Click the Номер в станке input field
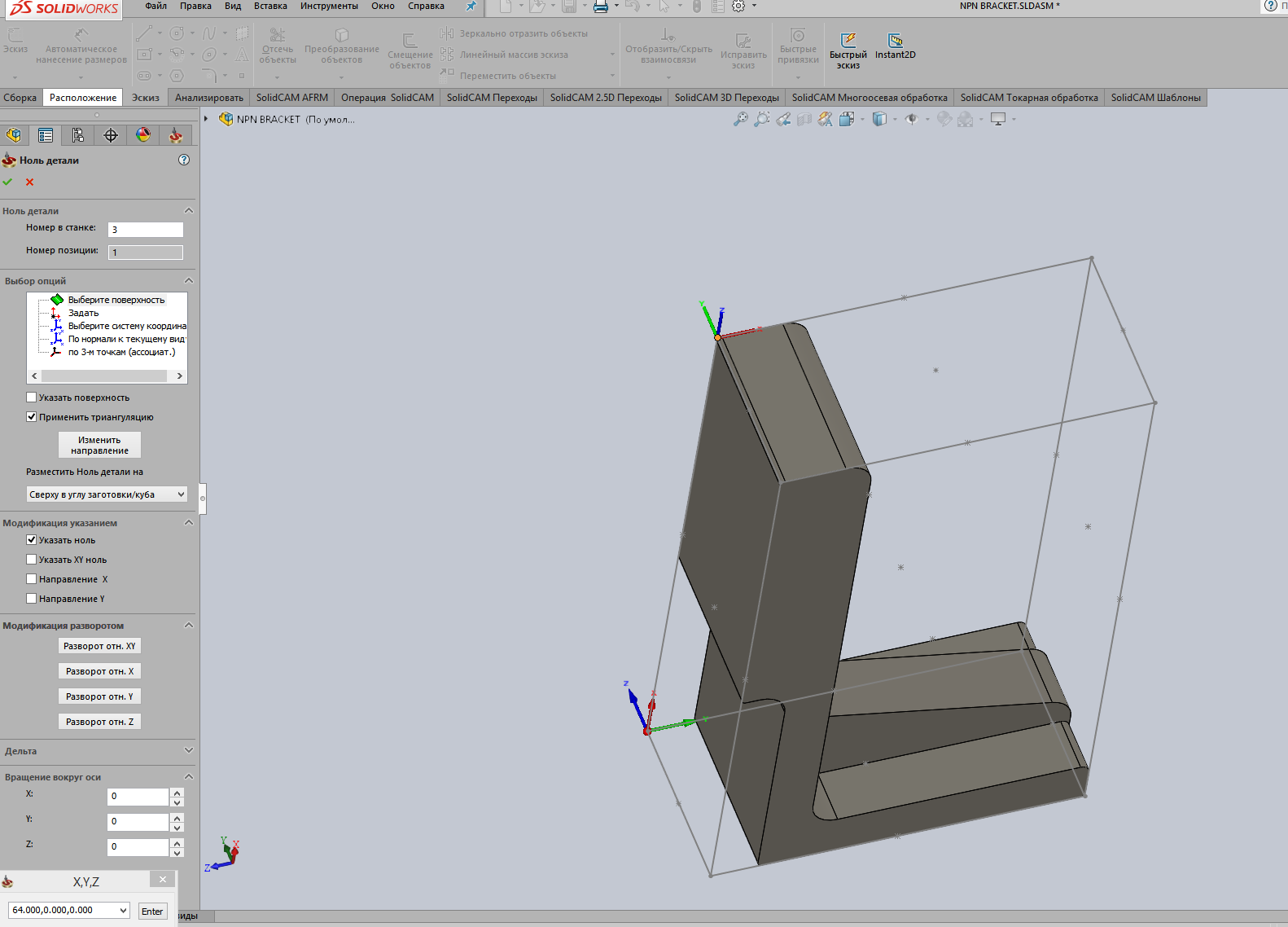1288x927 pixels. [x=146, y=230]
